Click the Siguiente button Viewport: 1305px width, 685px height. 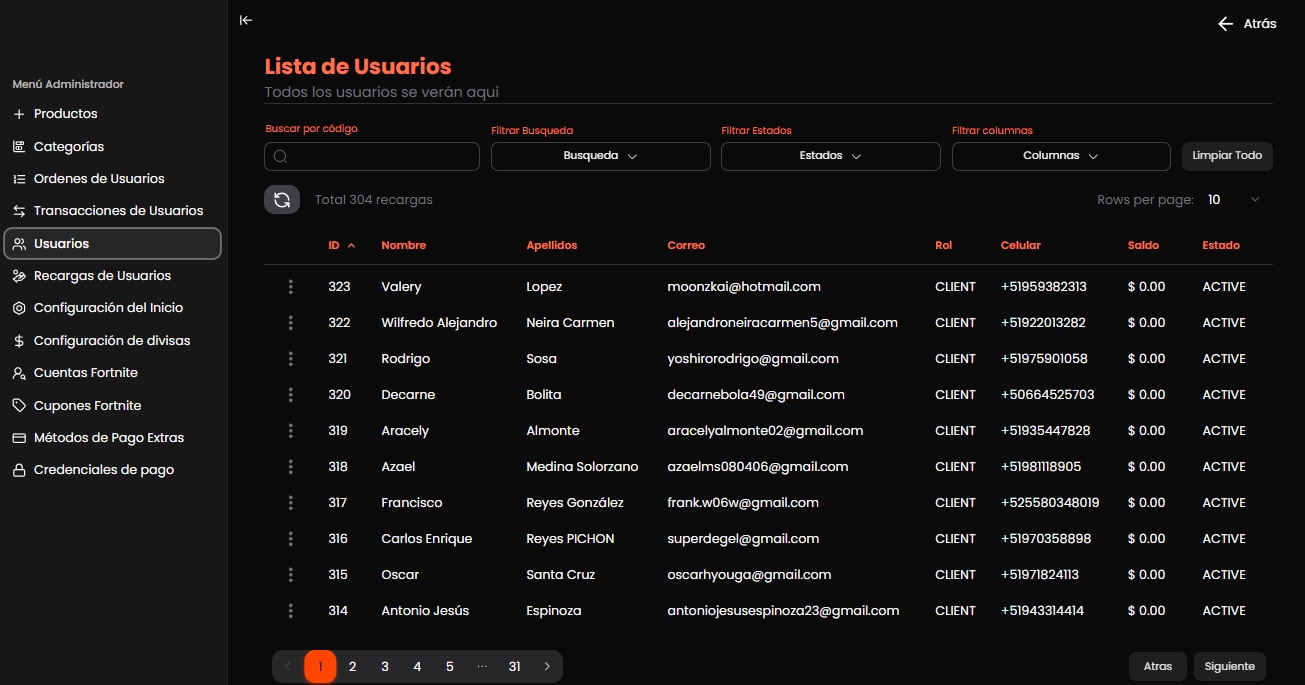click(x=1230, y=666)
